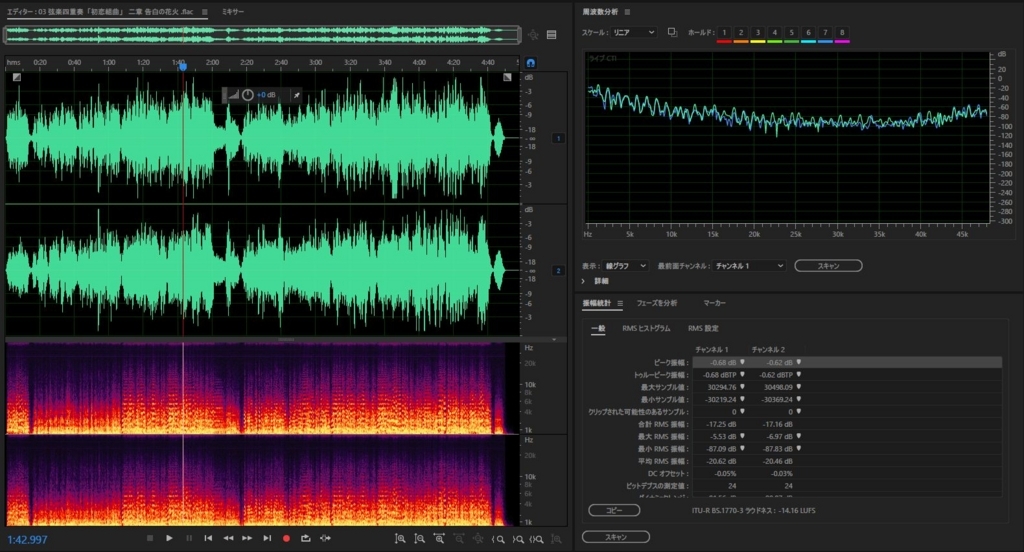Open the 表示 dropdown (線グラフ)

[625, 266]
